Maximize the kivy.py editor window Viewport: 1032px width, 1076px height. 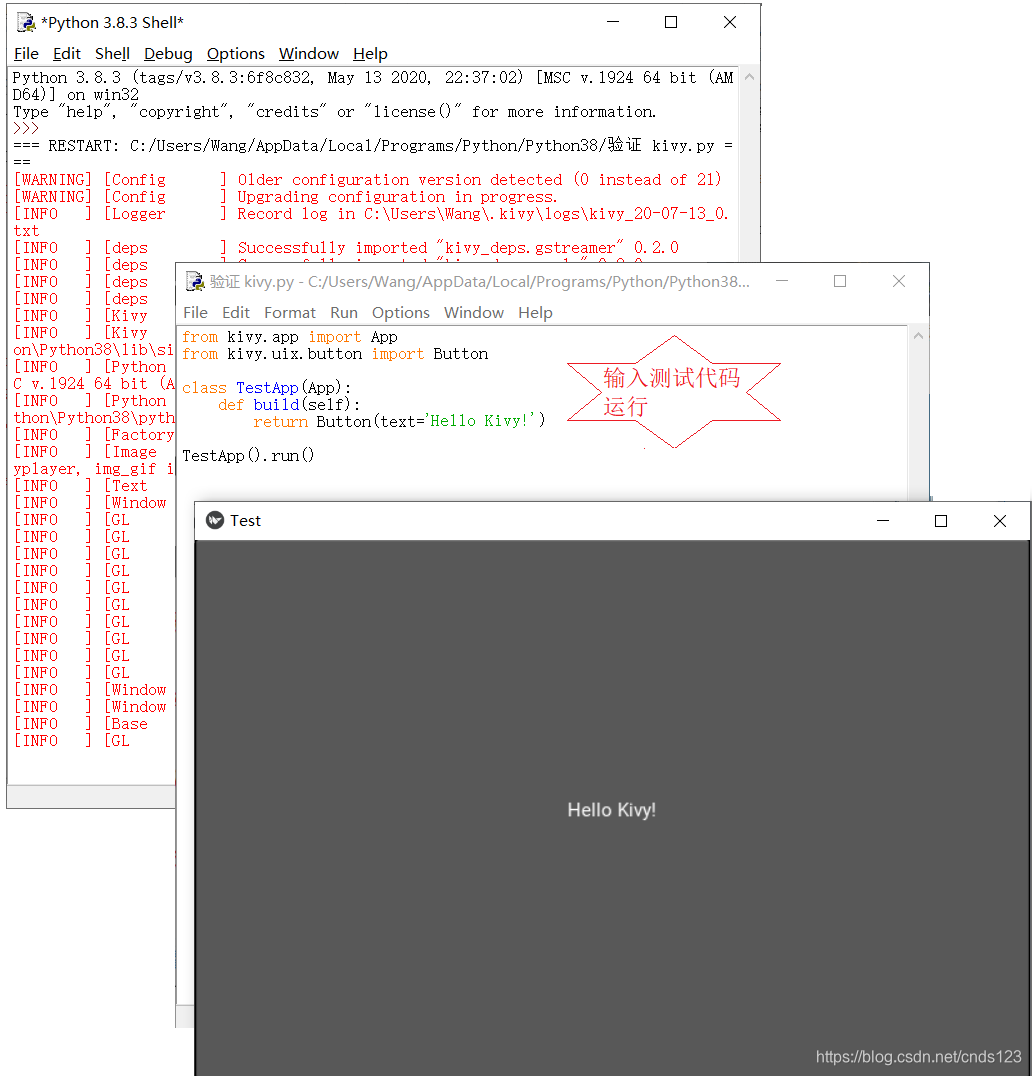coord(840,281)
